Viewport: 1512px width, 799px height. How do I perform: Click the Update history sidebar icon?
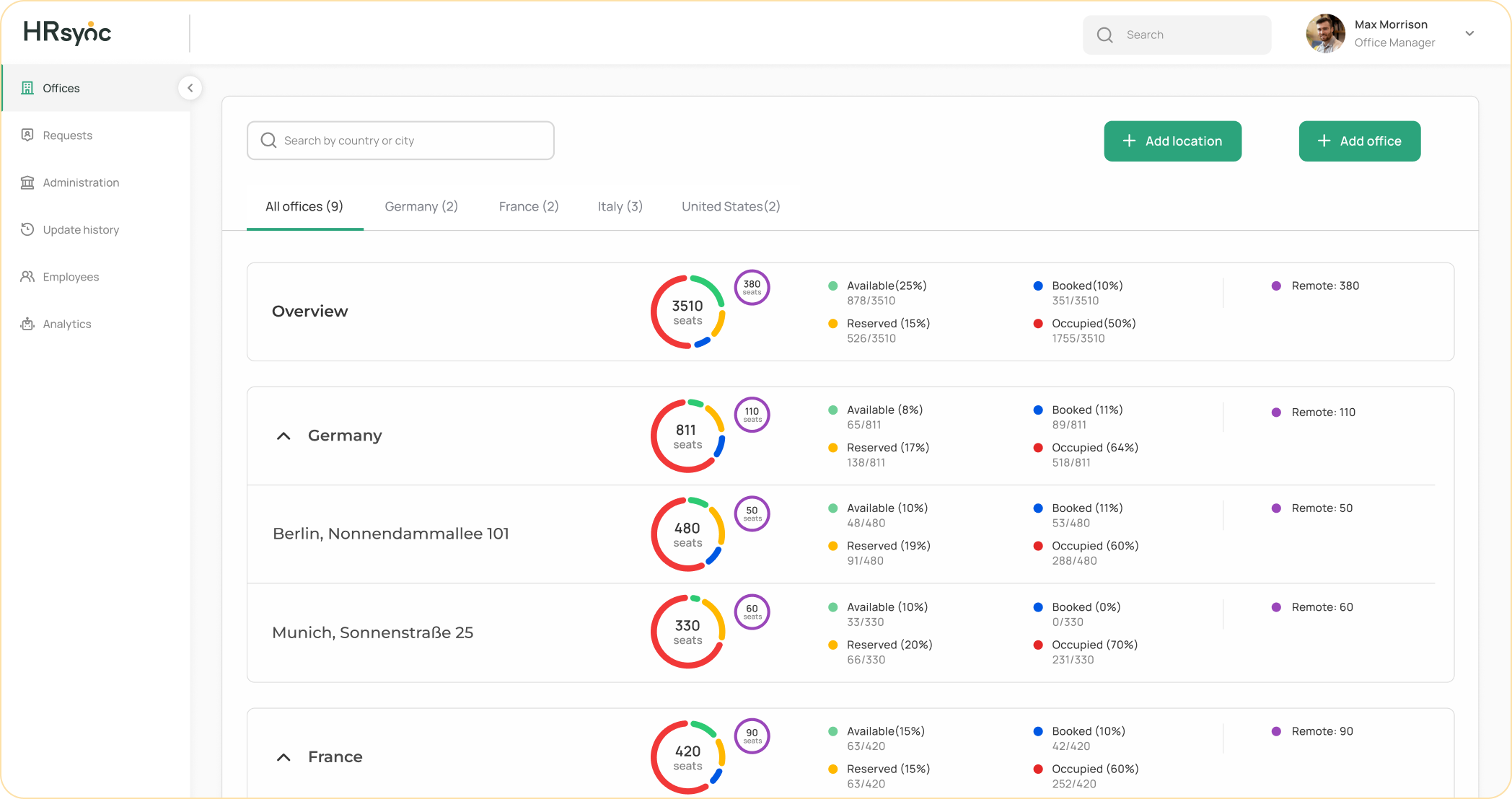point(28,229)
